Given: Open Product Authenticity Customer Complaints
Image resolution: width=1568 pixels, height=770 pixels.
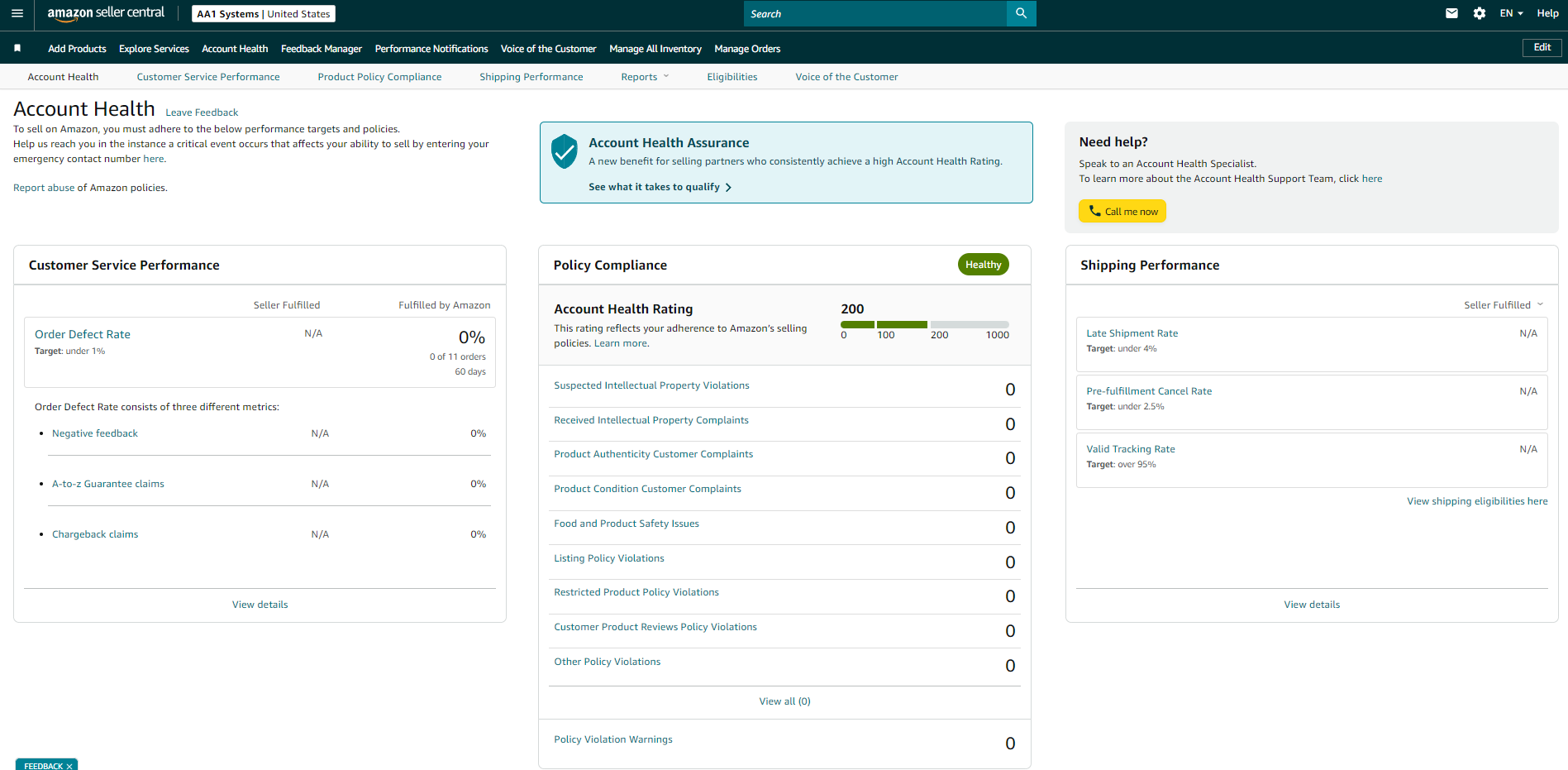Looking at the screenshot, I should click(x=654, y=454).
